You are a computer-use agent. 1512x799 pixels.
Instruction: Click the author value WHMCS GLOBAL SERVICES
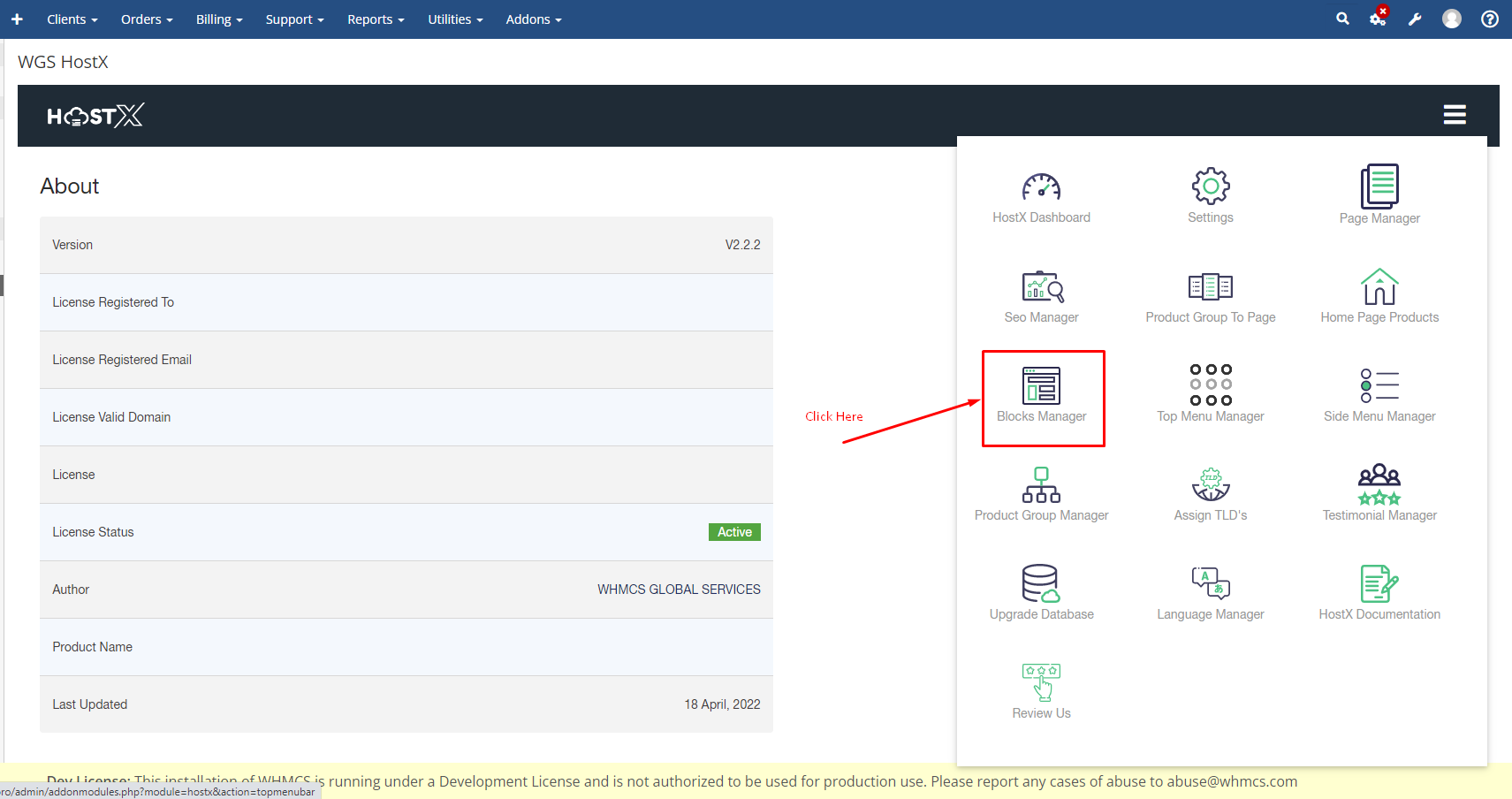pos(679,590)
